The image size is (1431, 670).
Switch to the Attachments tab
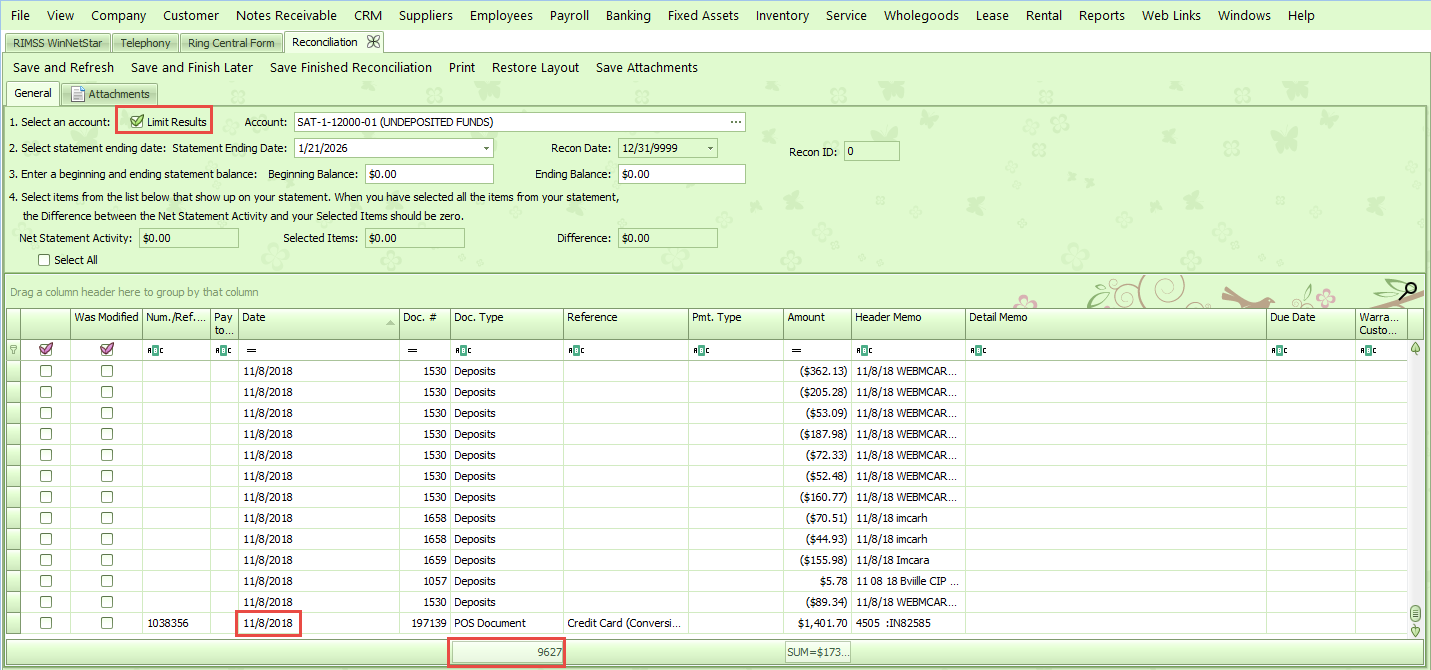(110, 94)
